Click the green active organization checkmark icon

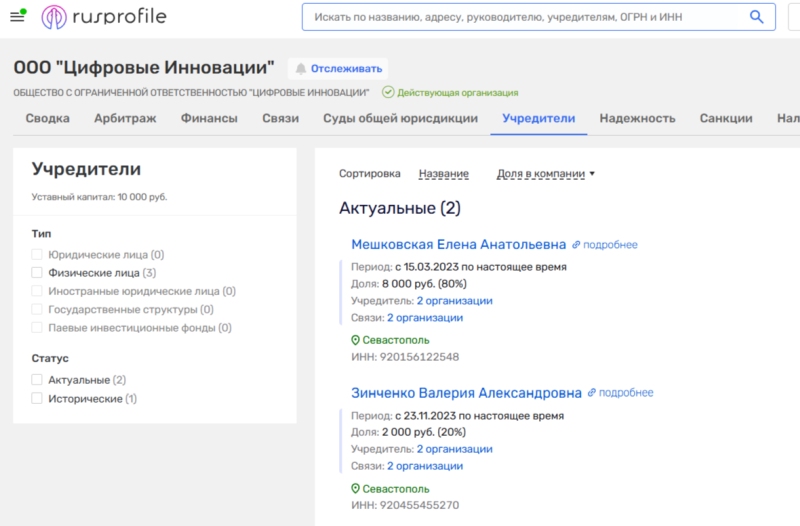click(x=388, y=92)
